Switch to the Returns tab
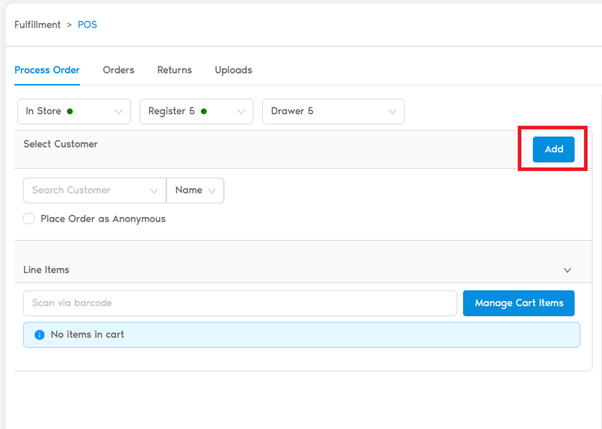 (x=174, y=70)
